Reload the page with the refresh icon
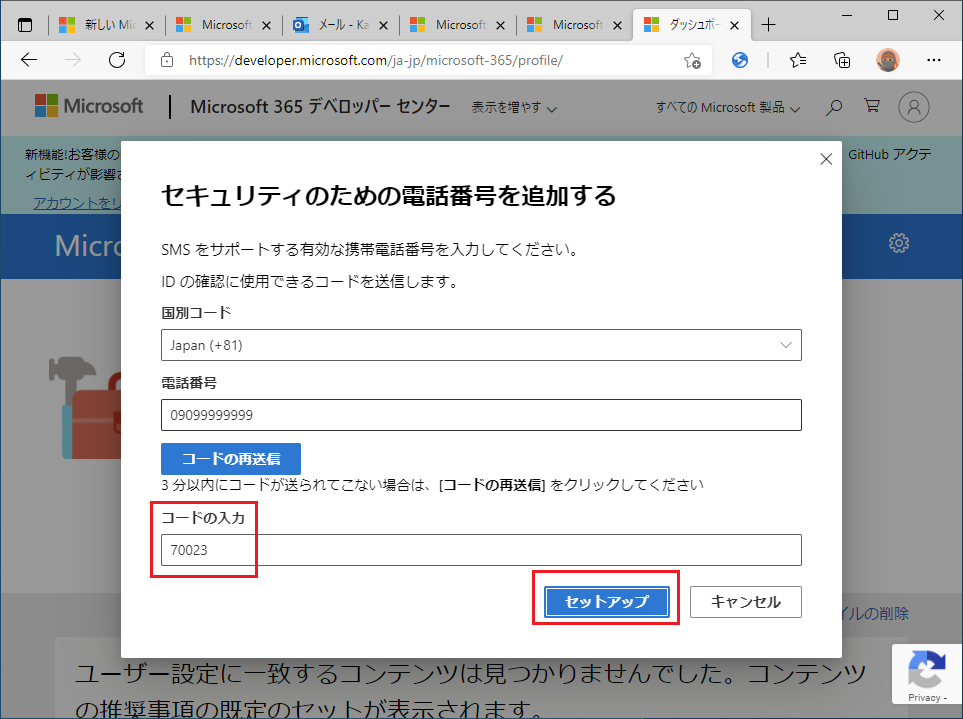Viewport: 963px width, 719px height. pos(117,60)
